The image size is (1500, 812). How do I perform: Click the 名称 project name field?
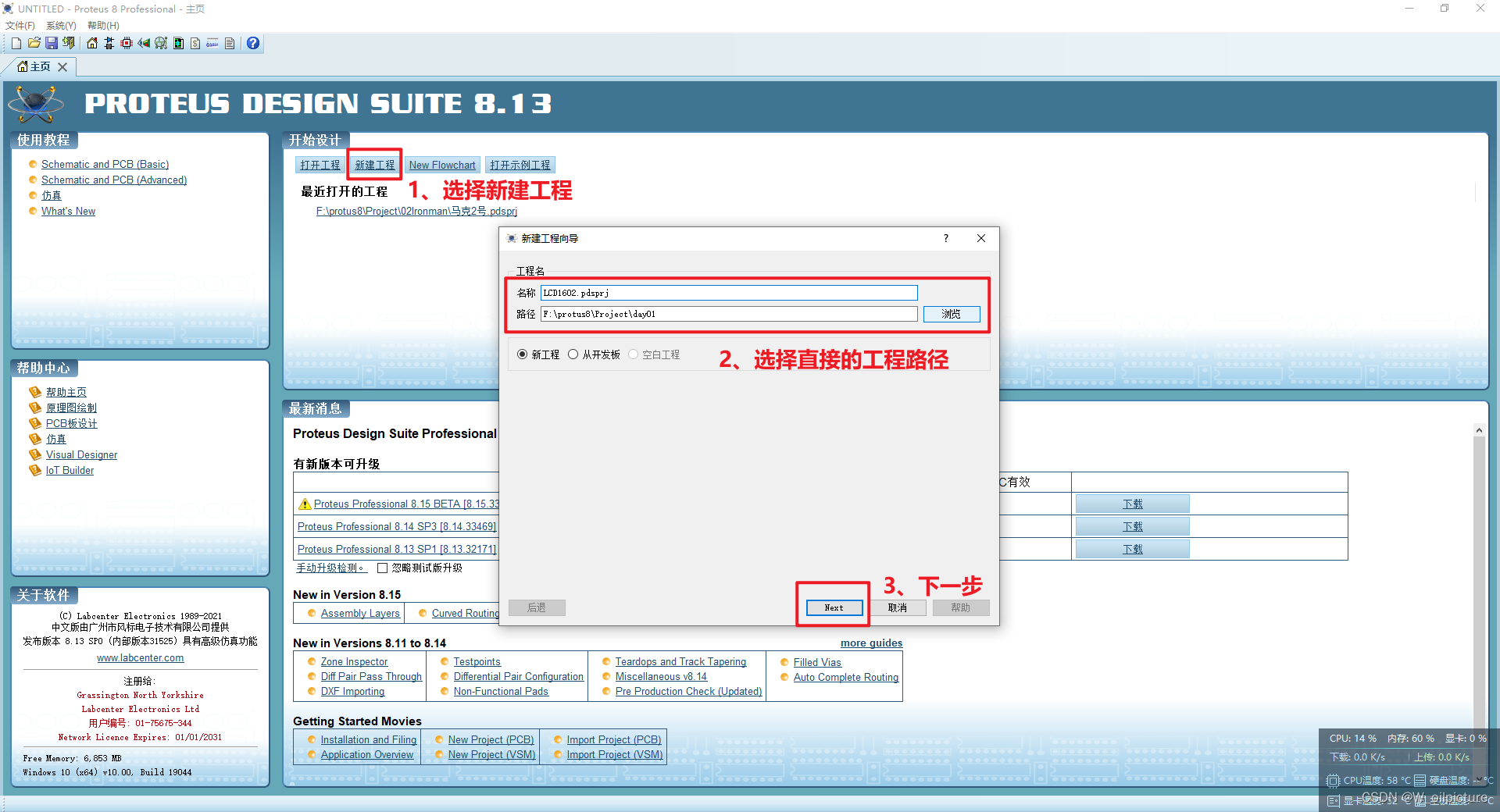coord(729,293)
